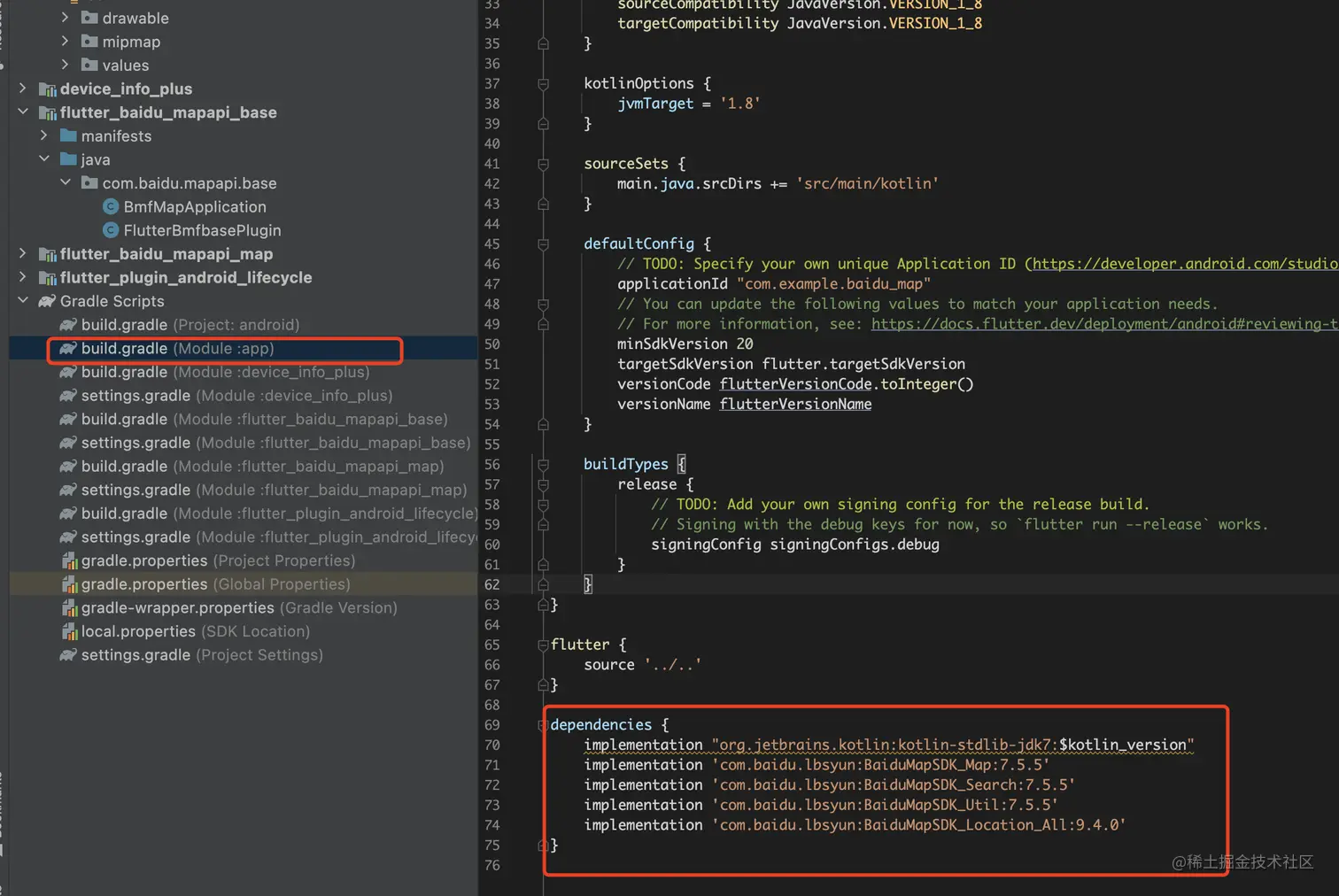Expand the flutter_baidu_mapapi_map module

[22, 253]
